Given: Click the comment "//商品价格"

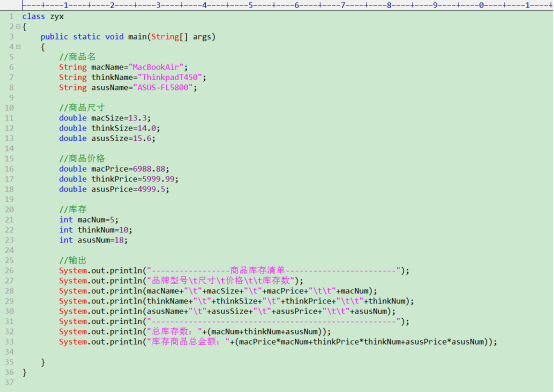Looking at the screenshot, I should (82, 159).
